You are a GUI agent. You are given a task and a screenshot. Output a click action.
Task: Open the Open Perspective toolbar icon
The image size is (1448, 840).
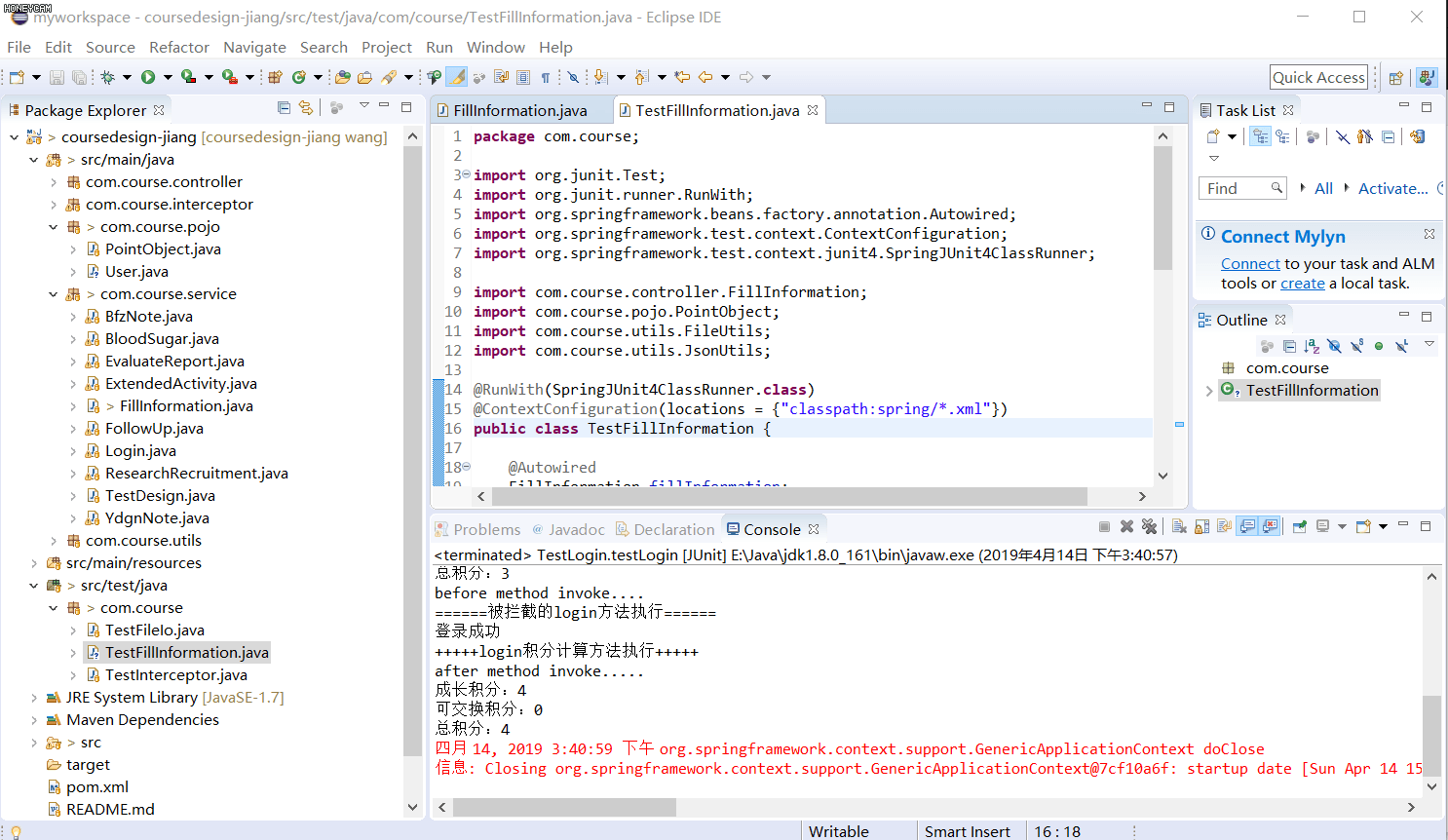[x=1395, y=78]
